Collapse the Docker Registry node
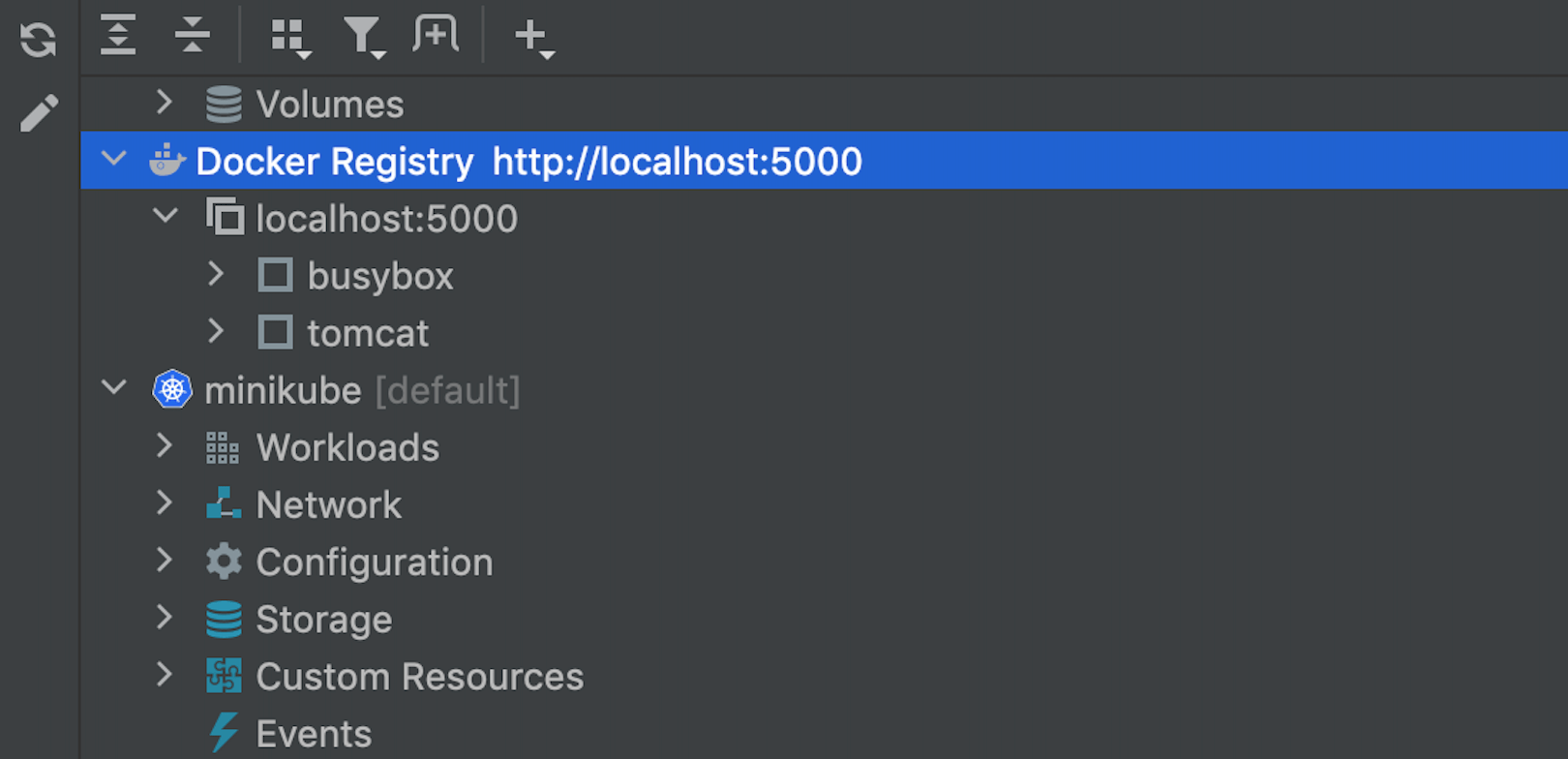The image size is (1568, 759). 114,159
